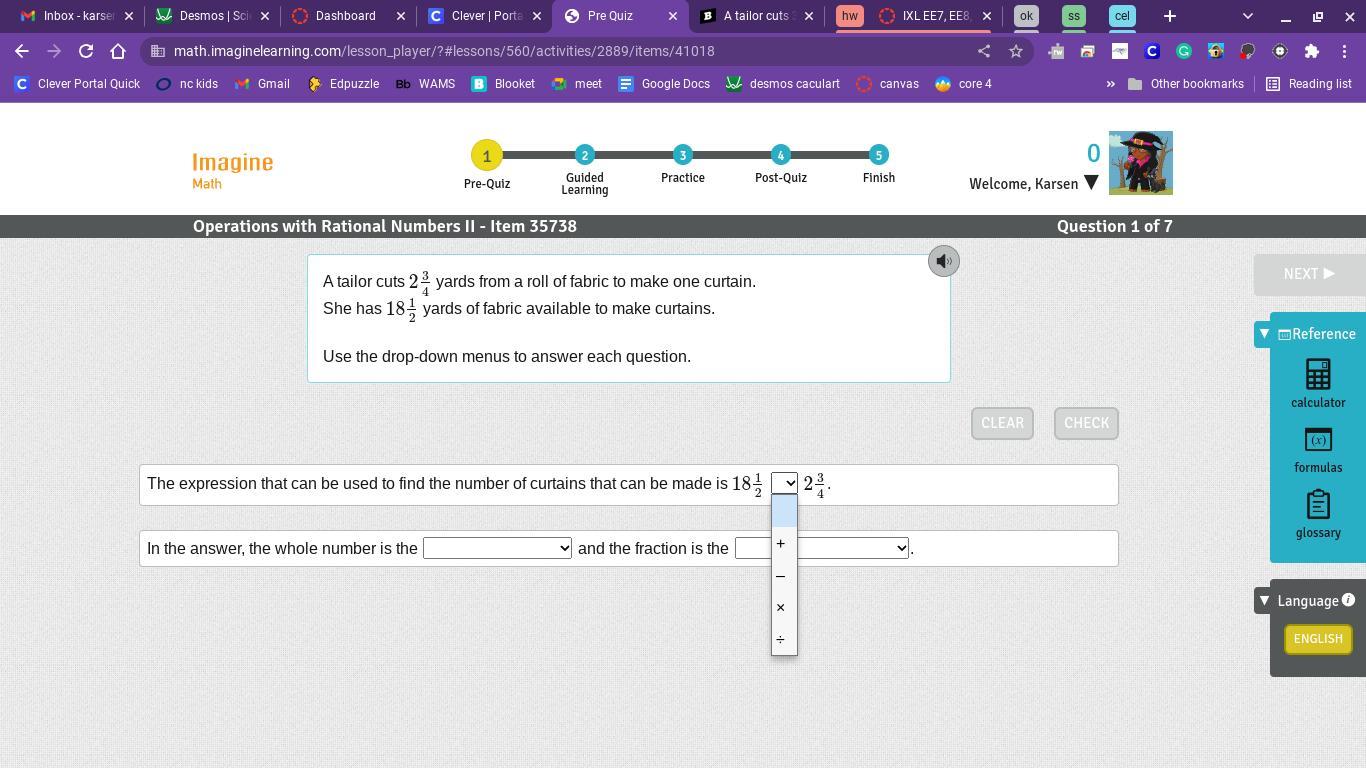
Task: Click the CHECK button
Action: point(1086,423)
